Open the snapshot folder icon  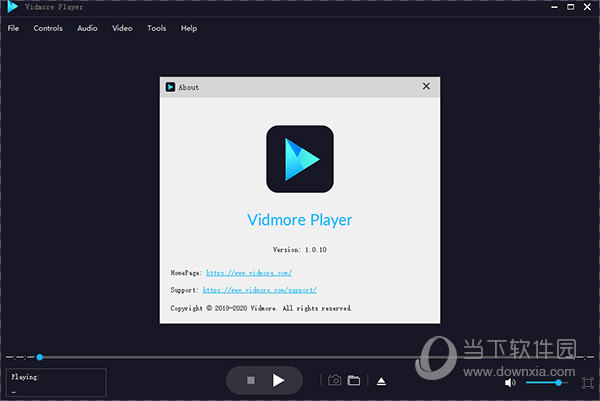[354, 380]
